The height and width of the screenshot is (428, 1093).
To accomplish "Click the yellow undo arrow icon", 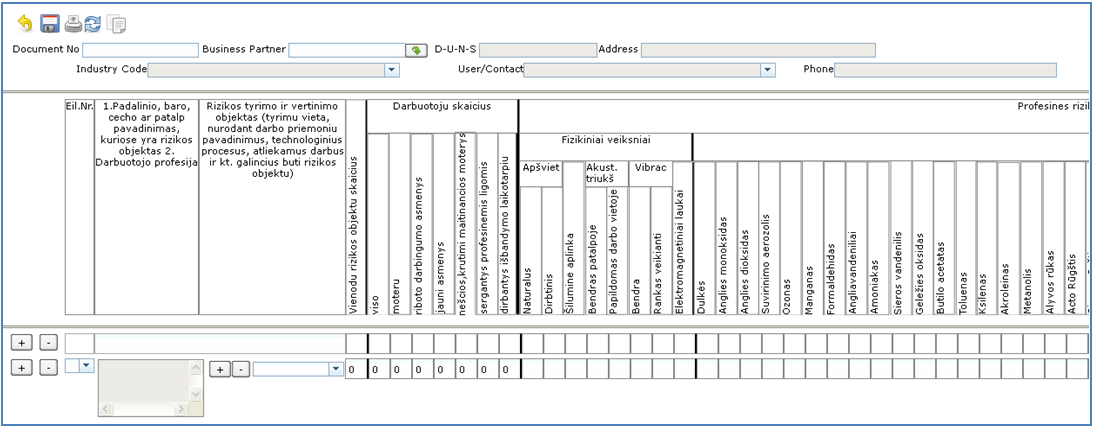I will (25, 23).
